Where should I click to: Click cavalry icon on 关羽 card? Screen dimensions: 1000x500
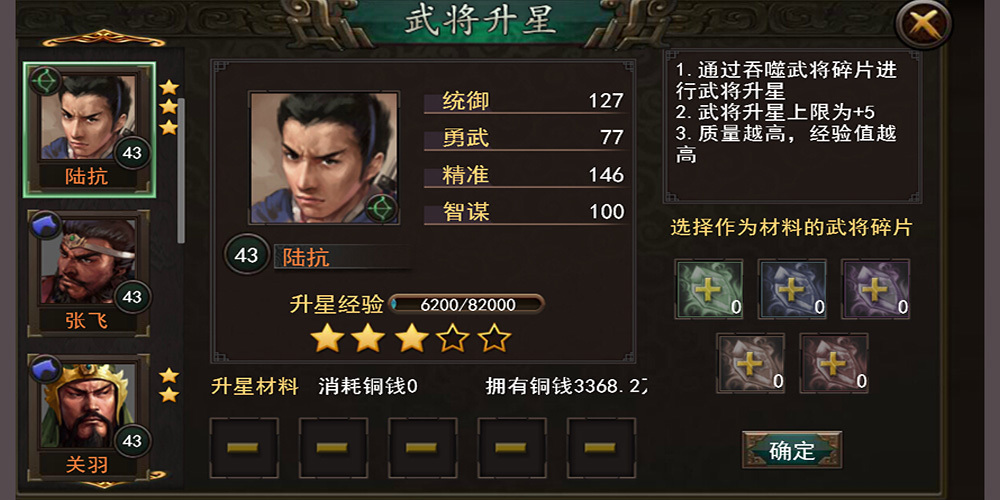(x=45, y=370)
